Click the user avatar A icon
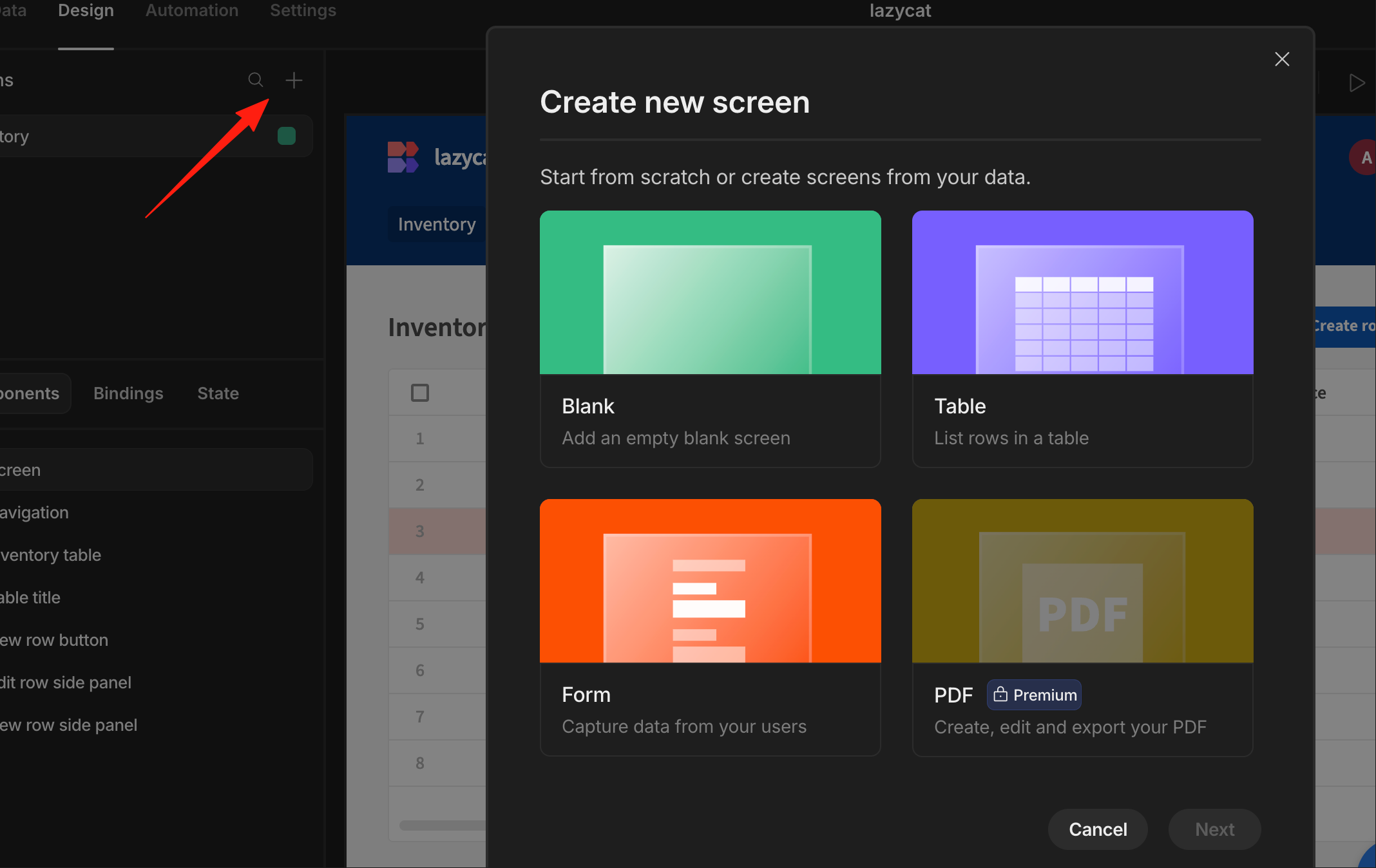1376x868 pixels. [x=1363, y=157]
